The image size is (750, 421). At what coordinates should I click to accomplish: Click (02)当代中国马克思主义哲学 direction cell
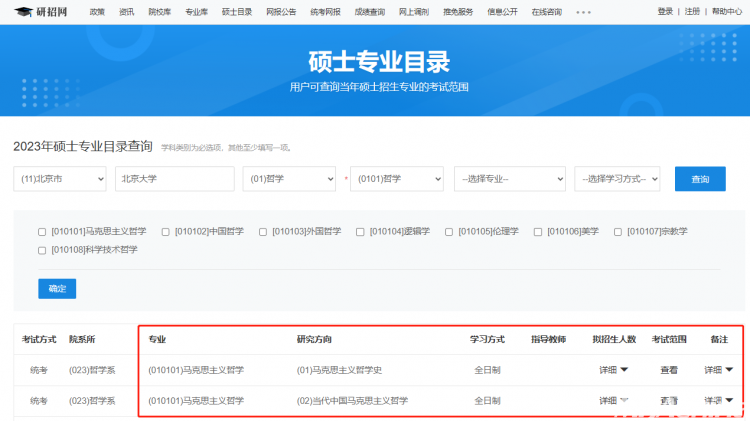(x=352, y=400)
